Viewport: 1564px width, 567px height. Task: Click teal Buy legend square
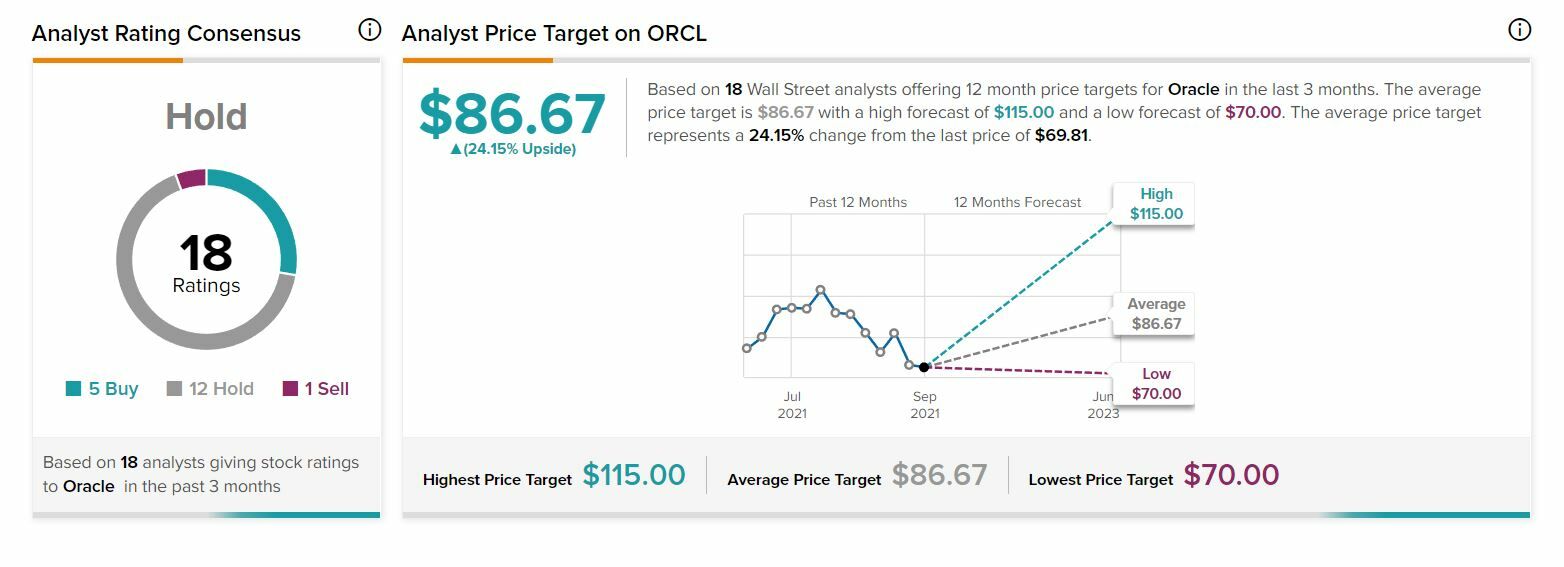click(x=73, y=389)
